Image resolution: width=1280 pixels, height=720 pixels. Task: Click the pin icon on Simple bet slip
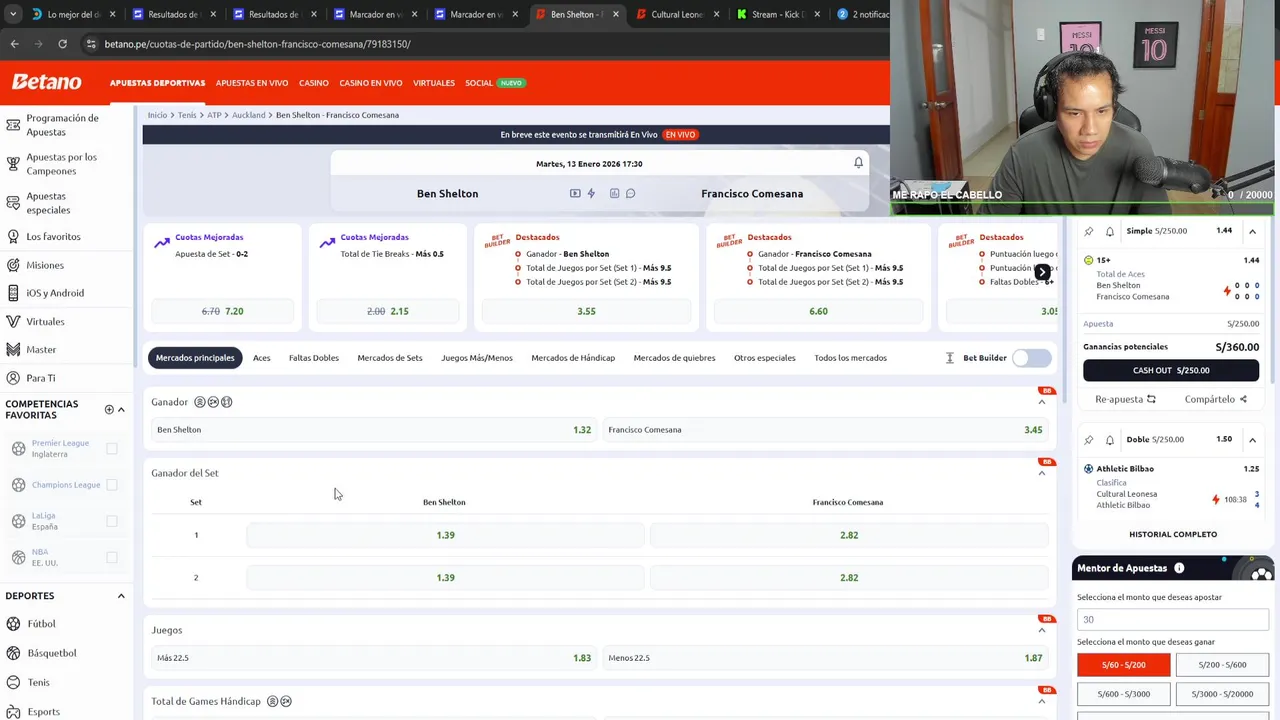pos(1089,231)
